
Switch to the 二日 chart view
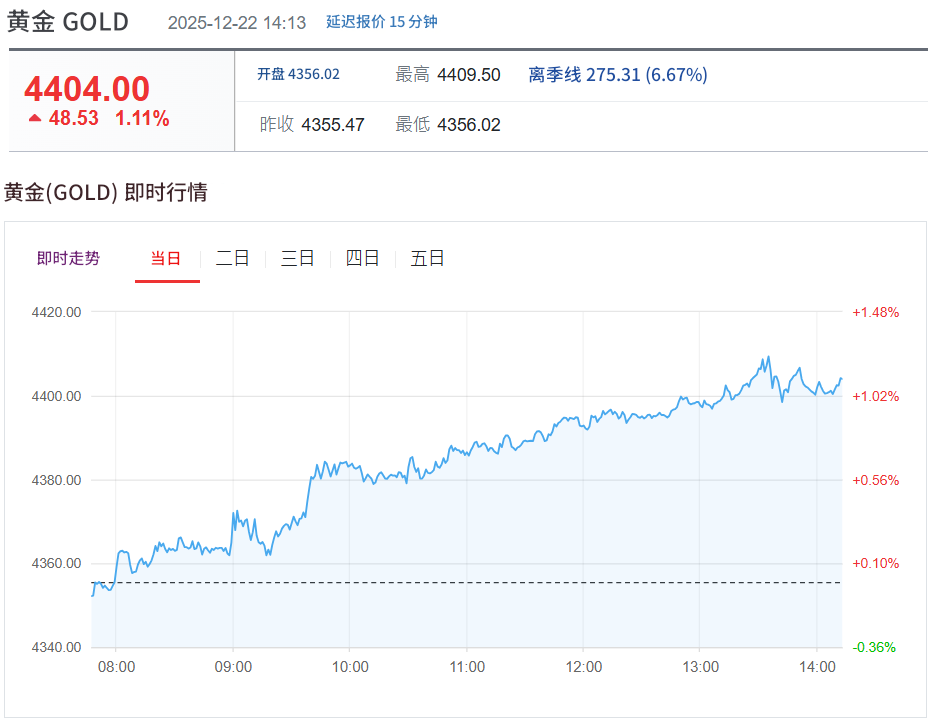point(232,258)
